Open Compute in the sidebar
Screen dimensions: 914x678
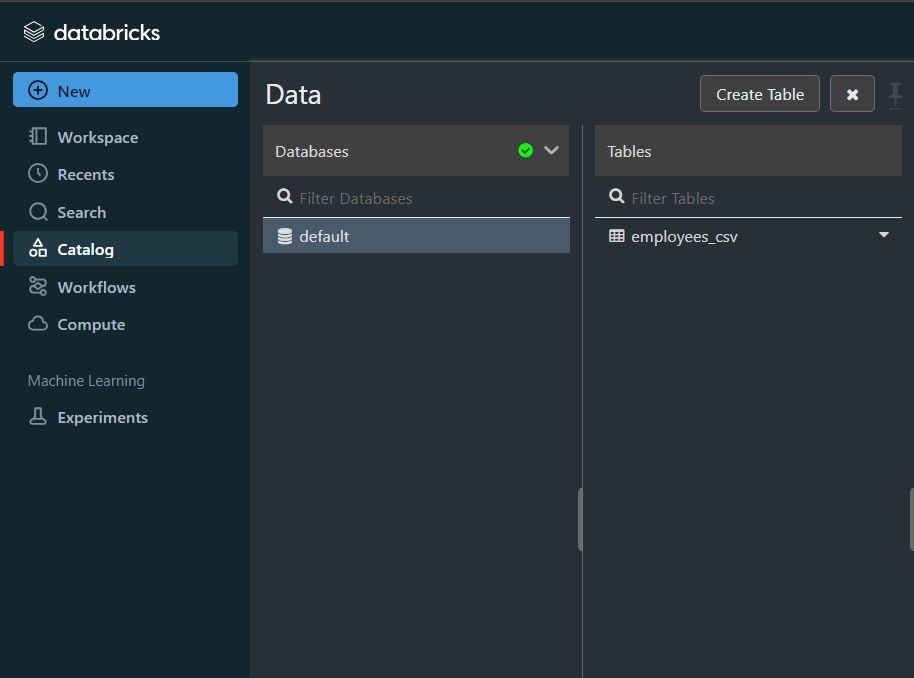click(125, 324)
